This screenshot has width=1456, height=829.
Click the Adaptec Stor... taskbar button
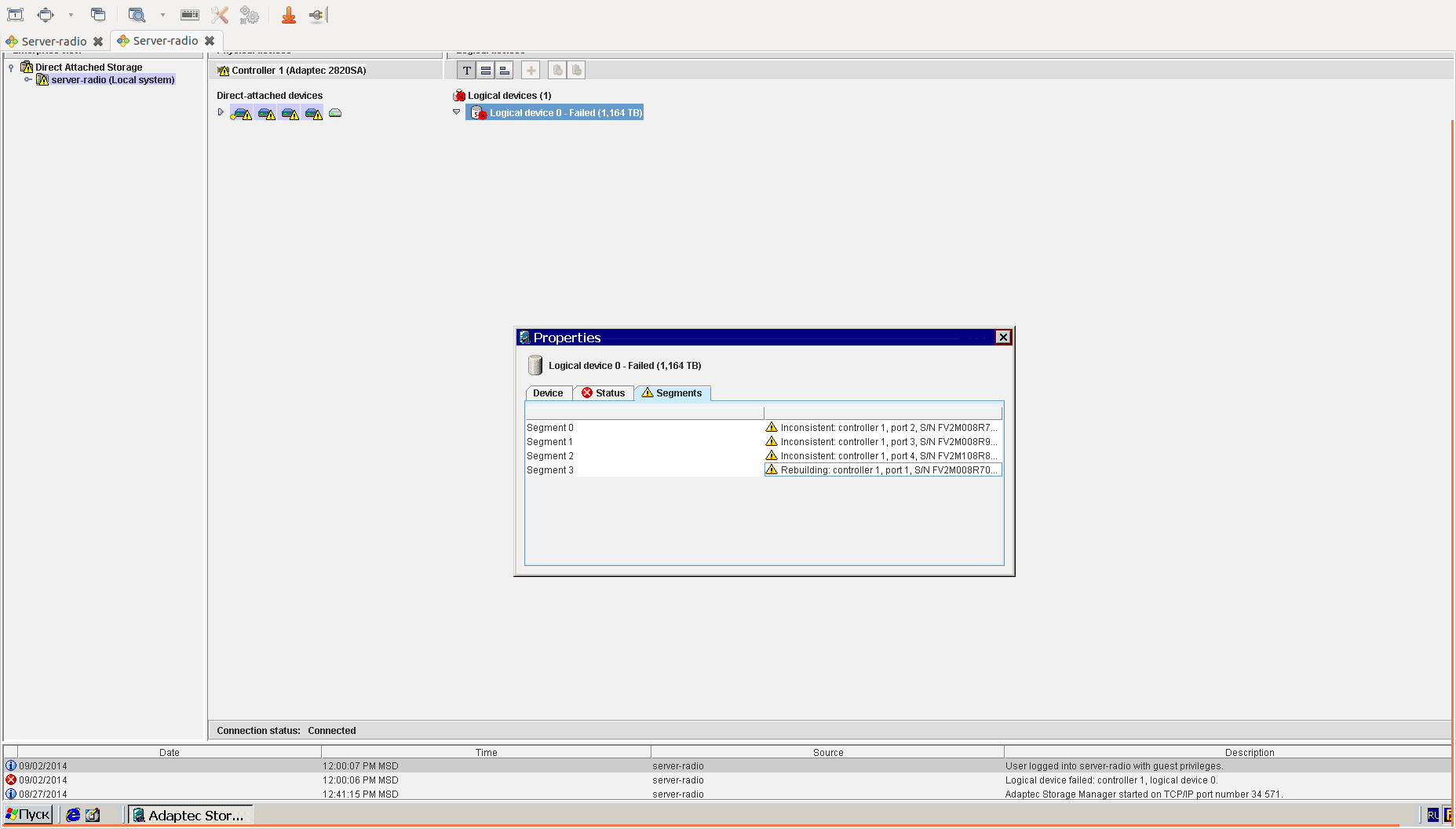coord(191,815)
